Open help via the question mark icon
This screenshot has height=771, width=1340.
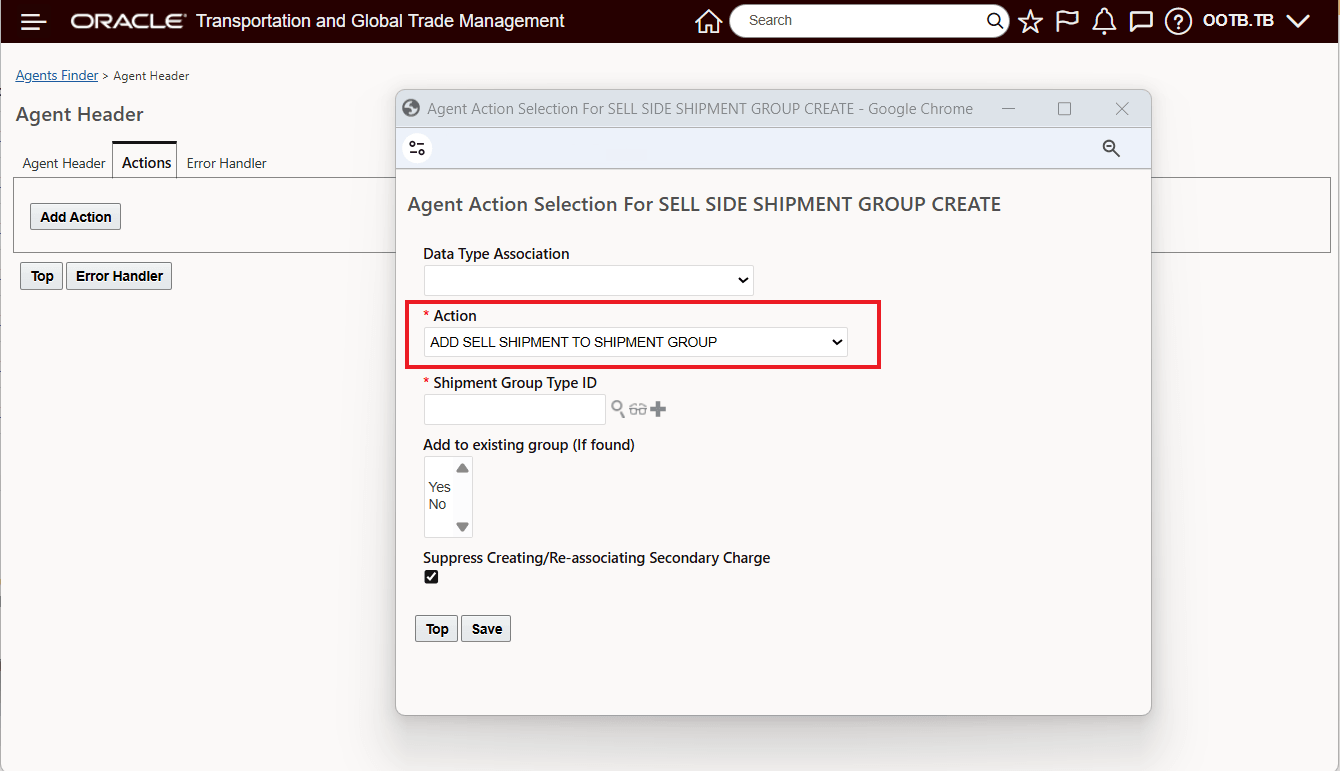click(1178, 20)
